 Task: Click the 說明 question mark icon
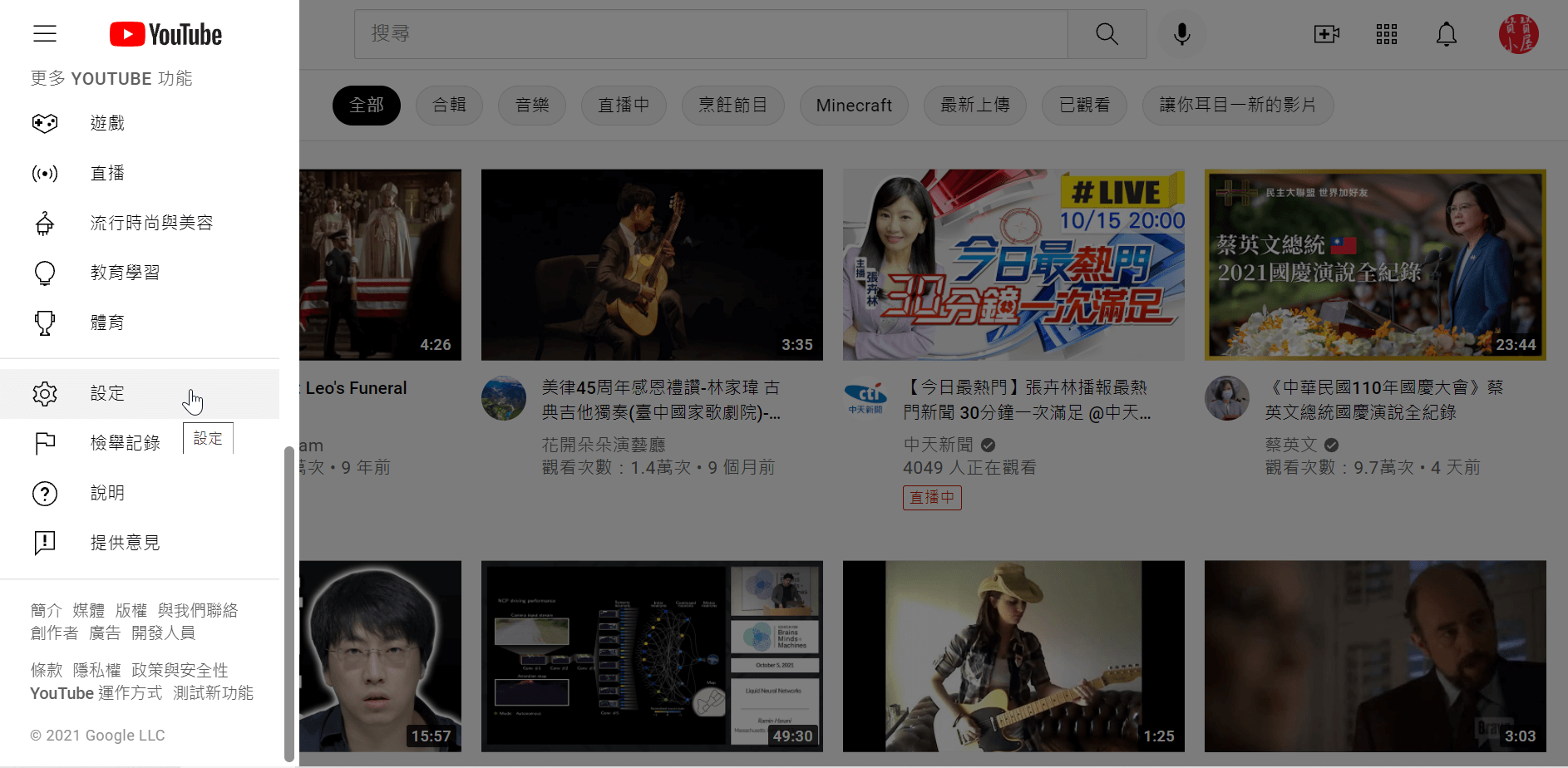pos(45,493)
